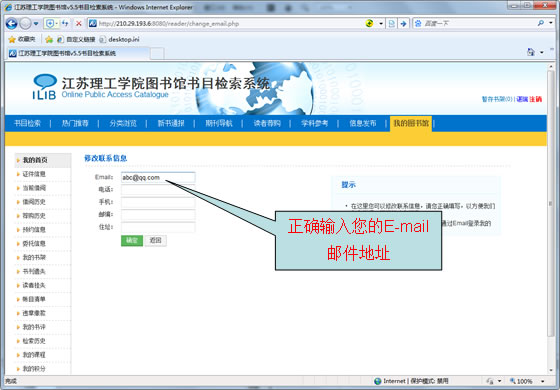
Task: Open the 热门推荐 navigation menu
Action: point(75,124)
